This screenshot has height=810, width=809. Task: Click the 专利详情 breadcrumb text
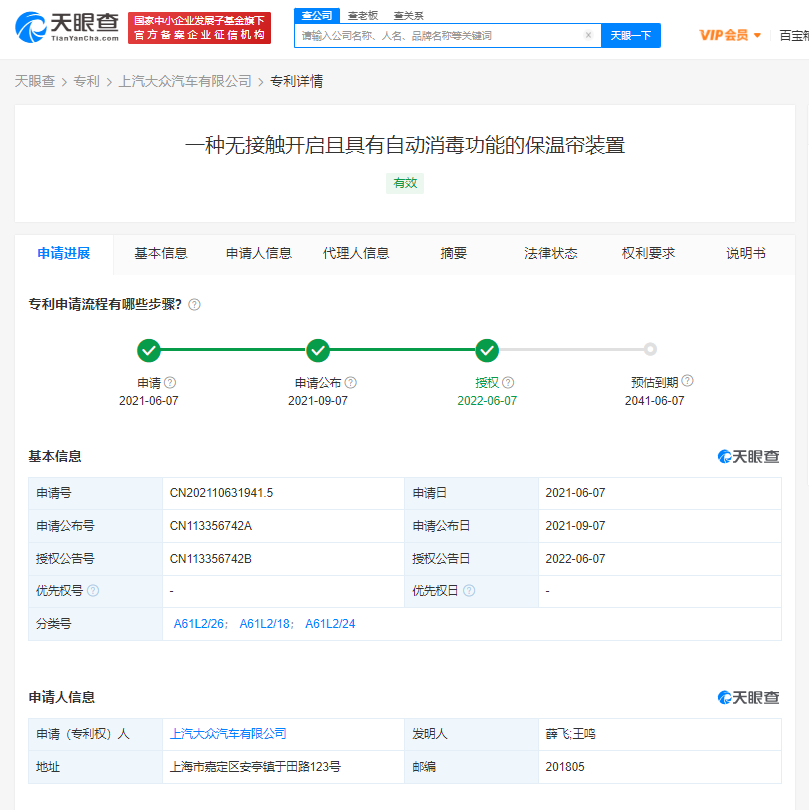297,82
